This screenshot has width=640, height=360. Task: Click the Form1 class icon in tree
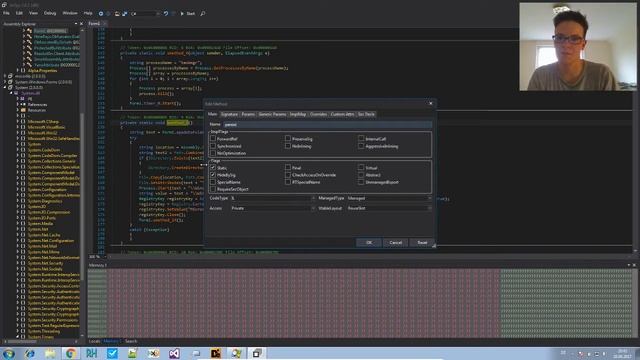[29, 31]
